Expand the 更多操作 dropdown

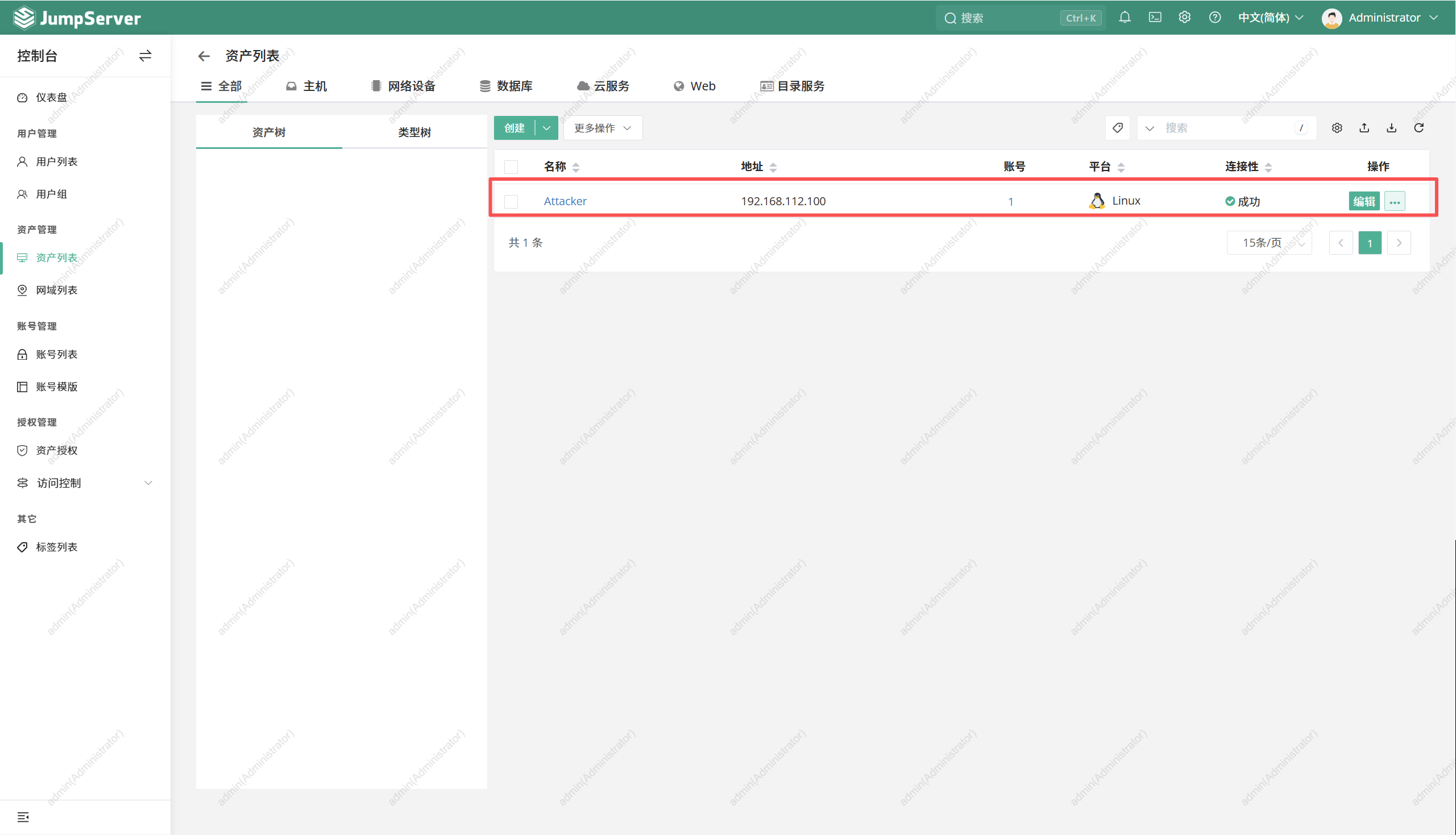click(602, 128)
